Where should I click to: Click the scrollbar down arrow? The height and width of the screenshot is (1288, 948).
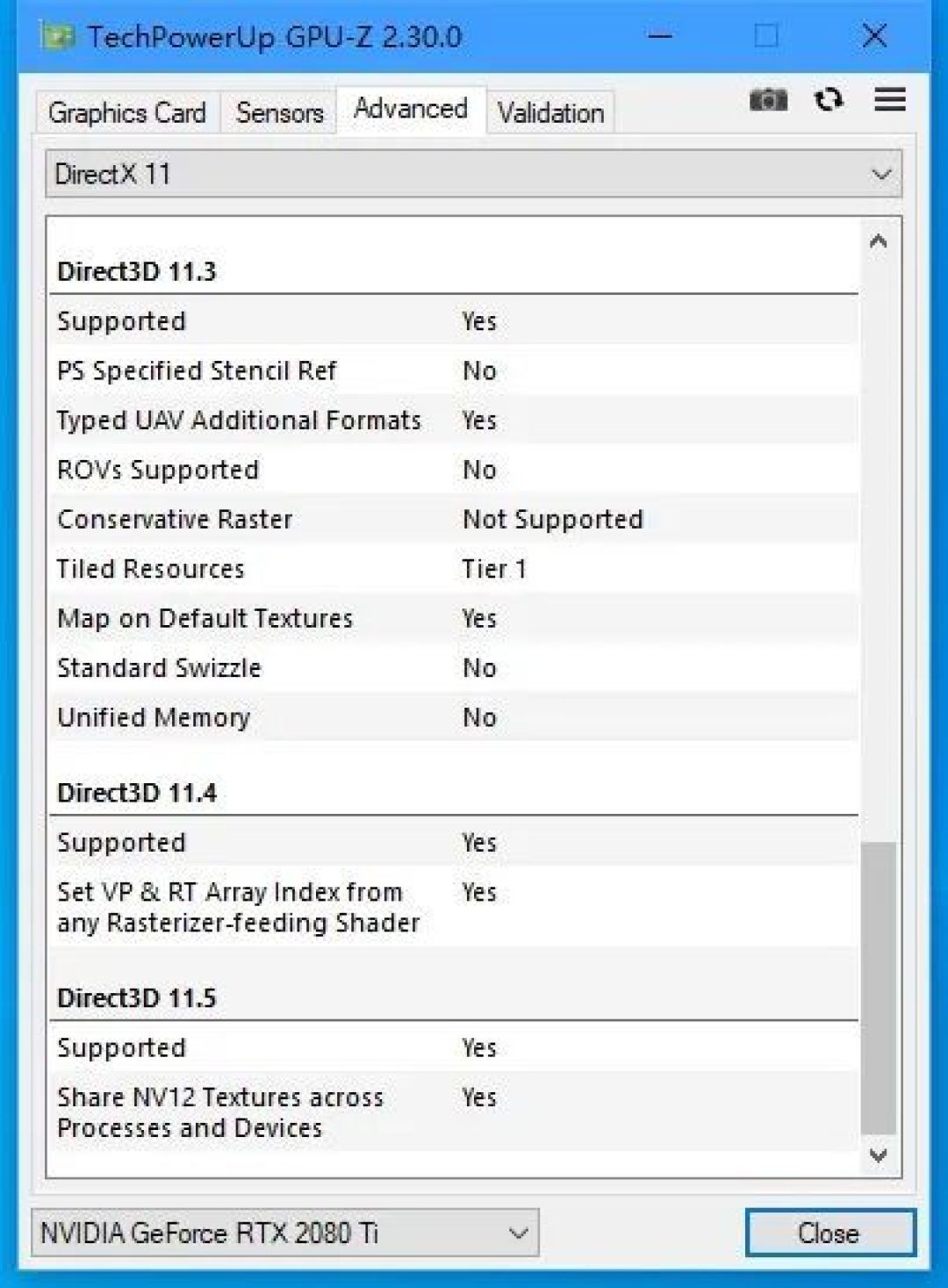(x=877, y=1156)
